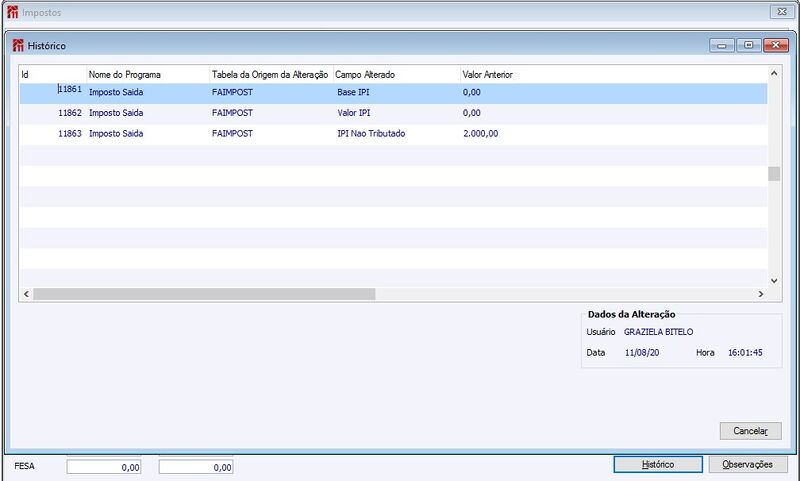Viewport: 800px width, 481px height.
Task: Select the row with Id 11862
Action: click(x=393, y=113)
